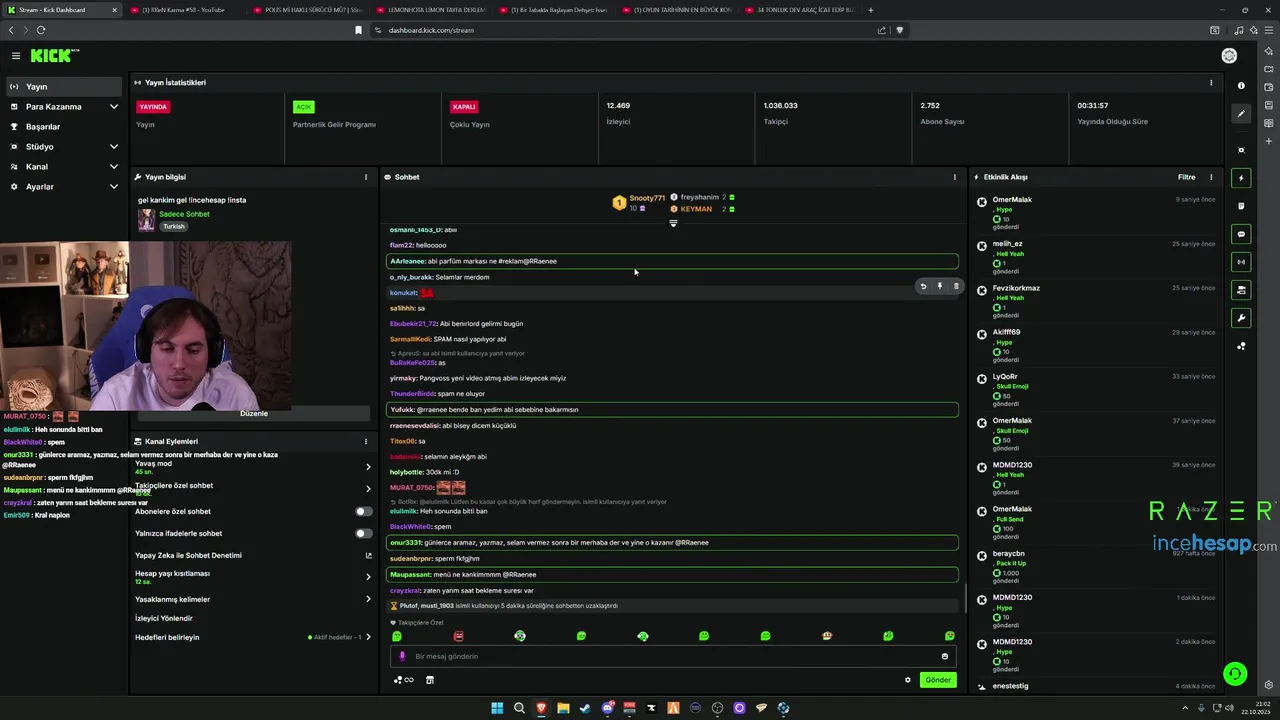Open Etkinlik Akışı three-dot menu
The image size is (1280, 720).
click(x=1211, y=177)
